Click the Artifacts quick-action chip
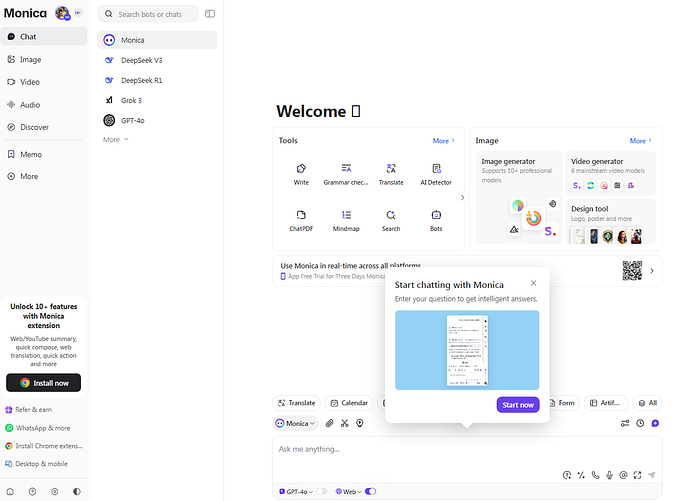This screenshot has height=501, width=700. (605, 403)
